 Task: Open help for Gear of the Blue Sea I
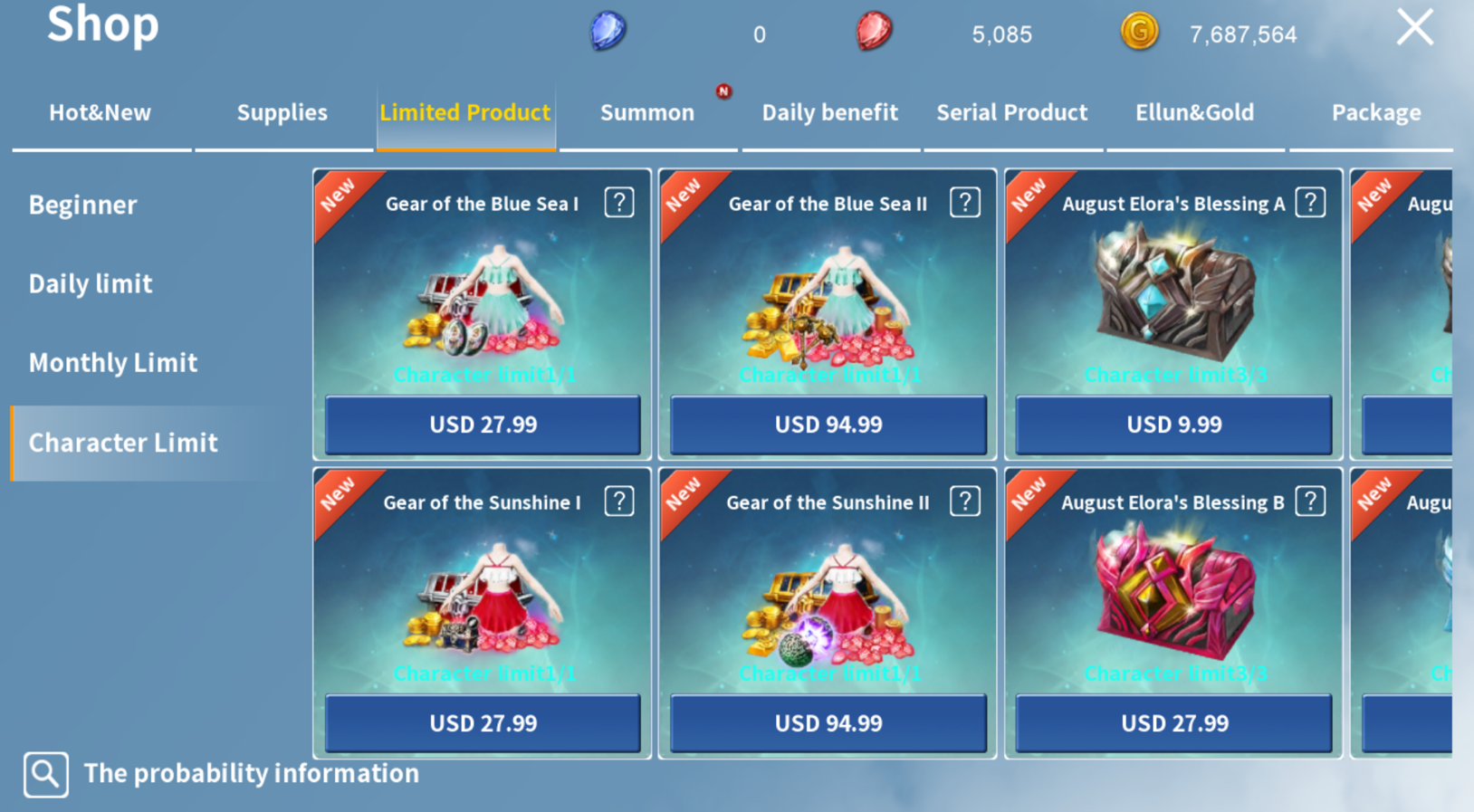coord(619,203)
